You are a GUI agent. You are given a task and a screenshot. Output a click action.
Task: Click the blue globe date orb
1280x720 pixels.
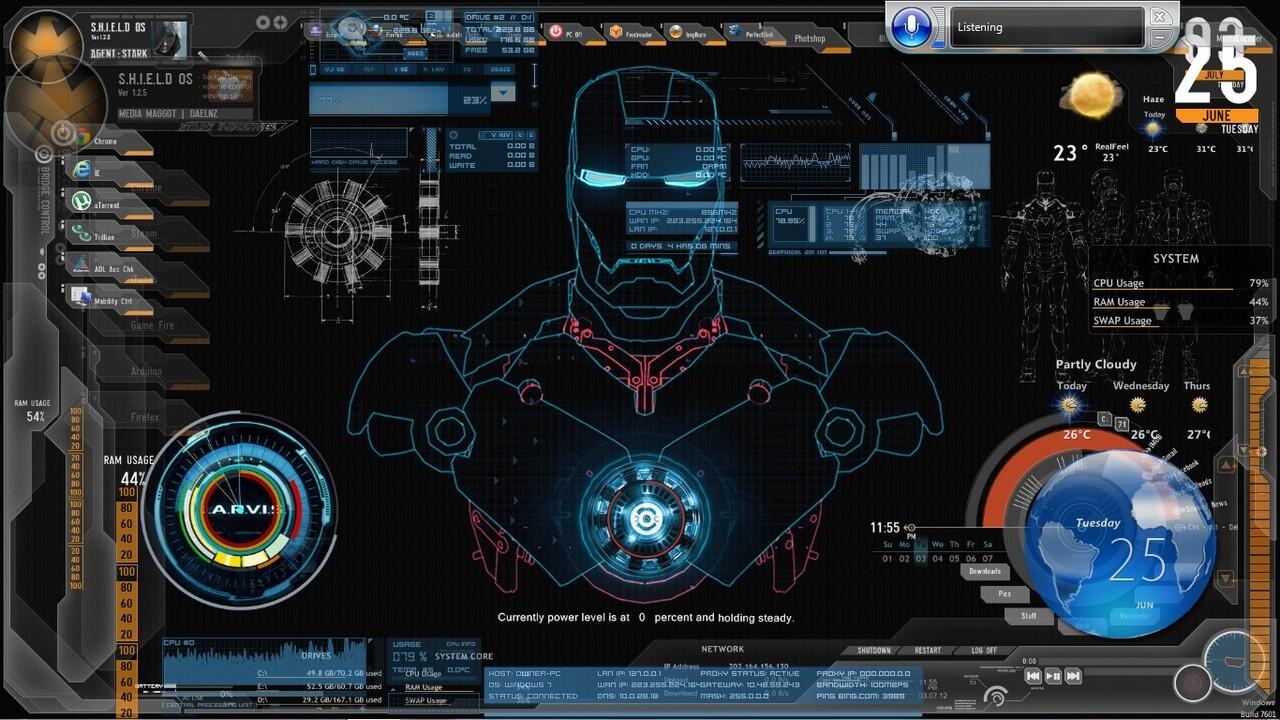tap(1121, 543)
